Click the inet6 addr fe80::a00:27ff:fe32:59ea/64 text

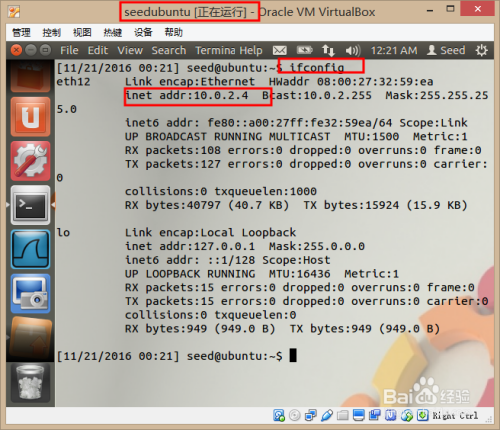tap(259, 123)
